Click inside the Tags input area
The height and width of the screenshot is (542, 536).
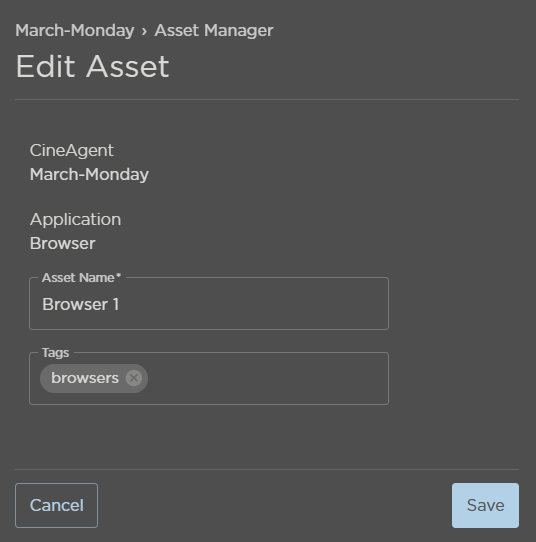coord(209,379)
